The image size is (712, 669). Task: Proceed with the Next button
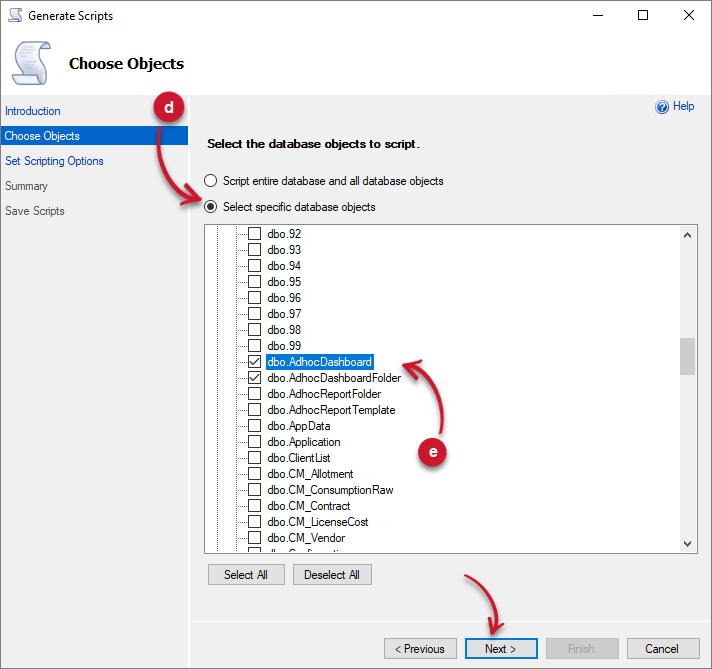pyautogui.click(x=501, y=649)
